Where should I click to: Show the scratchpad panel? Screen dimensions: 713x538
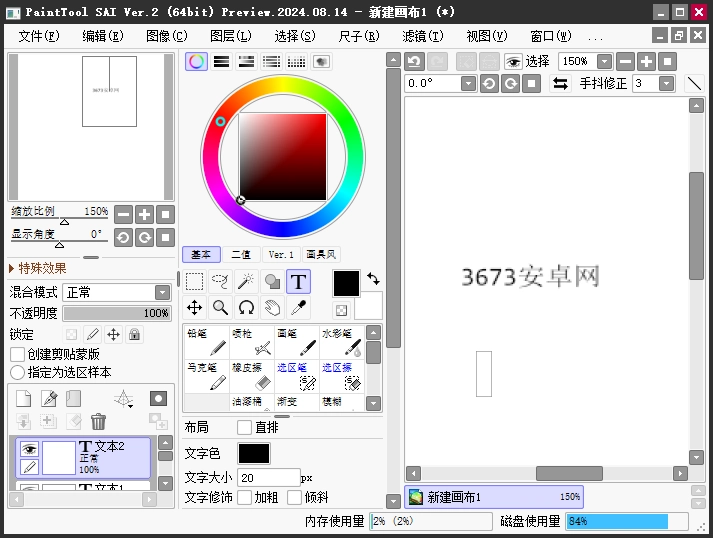click(321, 61)
